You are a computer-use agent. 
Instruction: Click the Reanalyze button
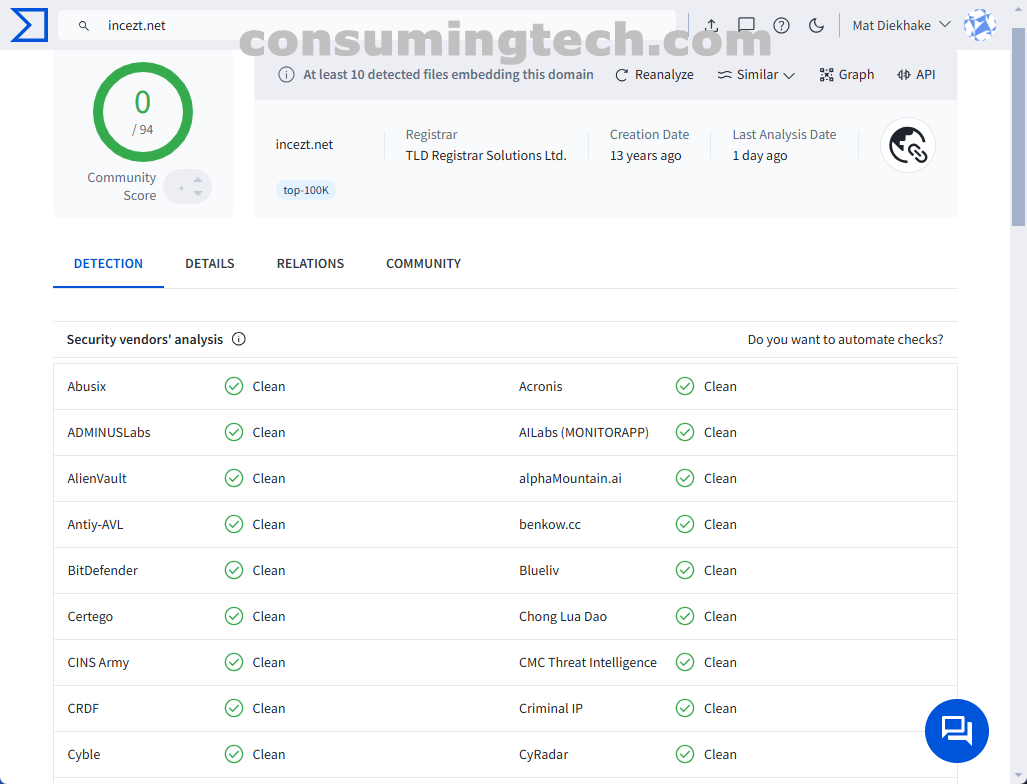pos(654,75)
